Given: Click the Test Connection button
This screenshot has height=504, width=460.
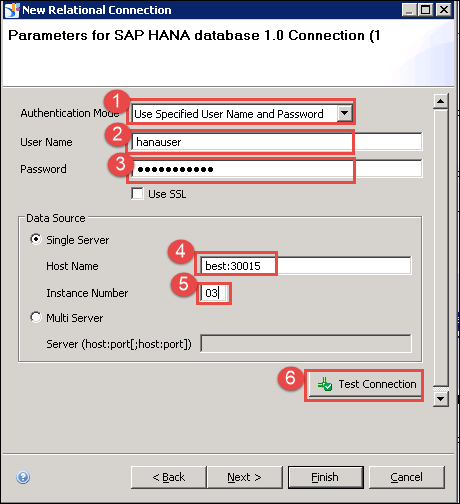Looking at the screenshot, I should [365, 385].
